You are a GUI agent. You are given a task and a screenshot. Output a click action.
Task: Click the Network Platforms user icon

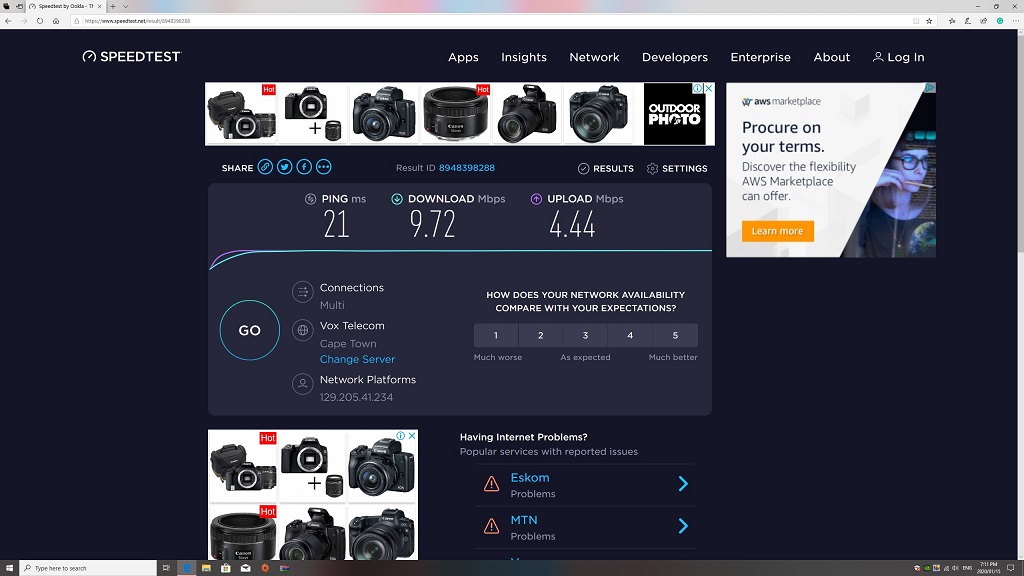point(302,384)
